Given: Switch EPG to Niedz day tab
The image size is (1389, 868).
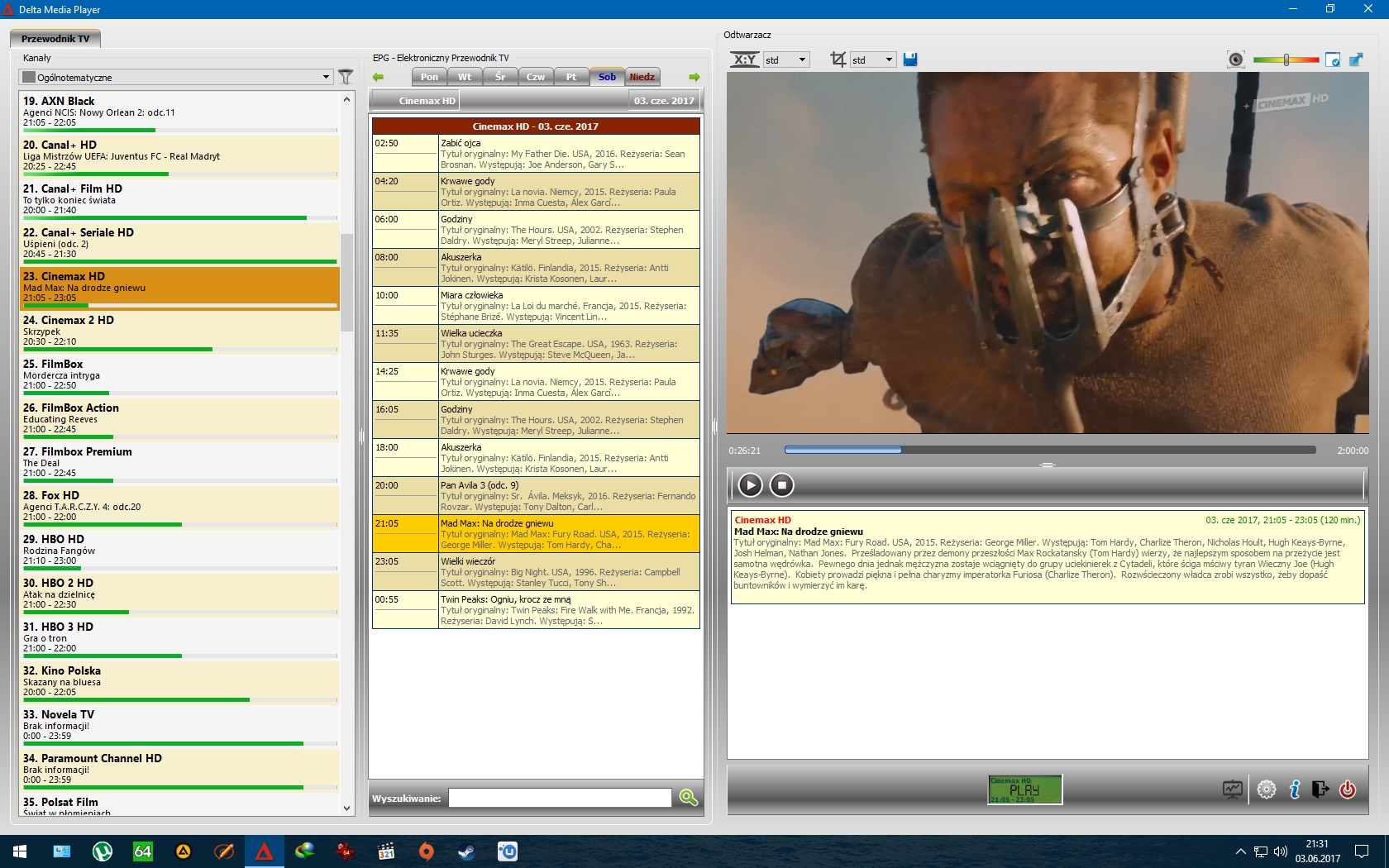Looking at the screenshot, I should point(642,77).
